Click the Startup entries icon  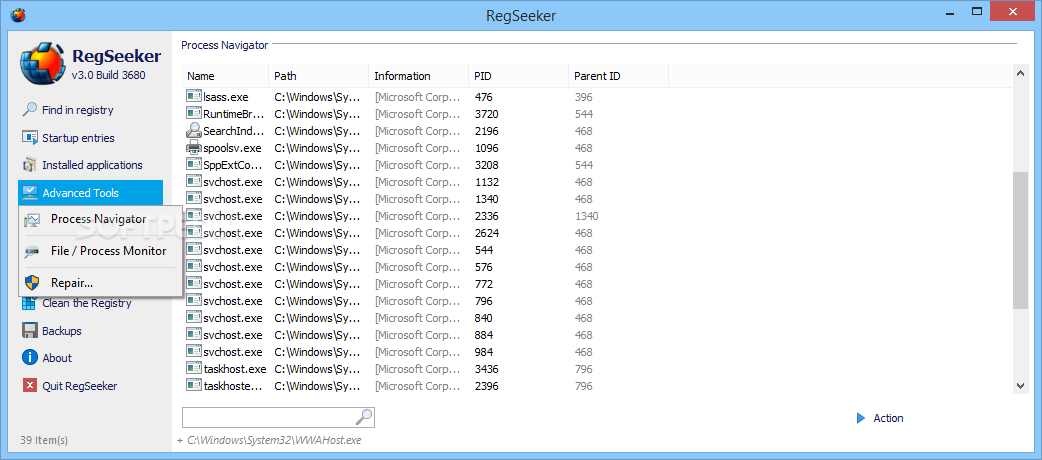(30, 138)
